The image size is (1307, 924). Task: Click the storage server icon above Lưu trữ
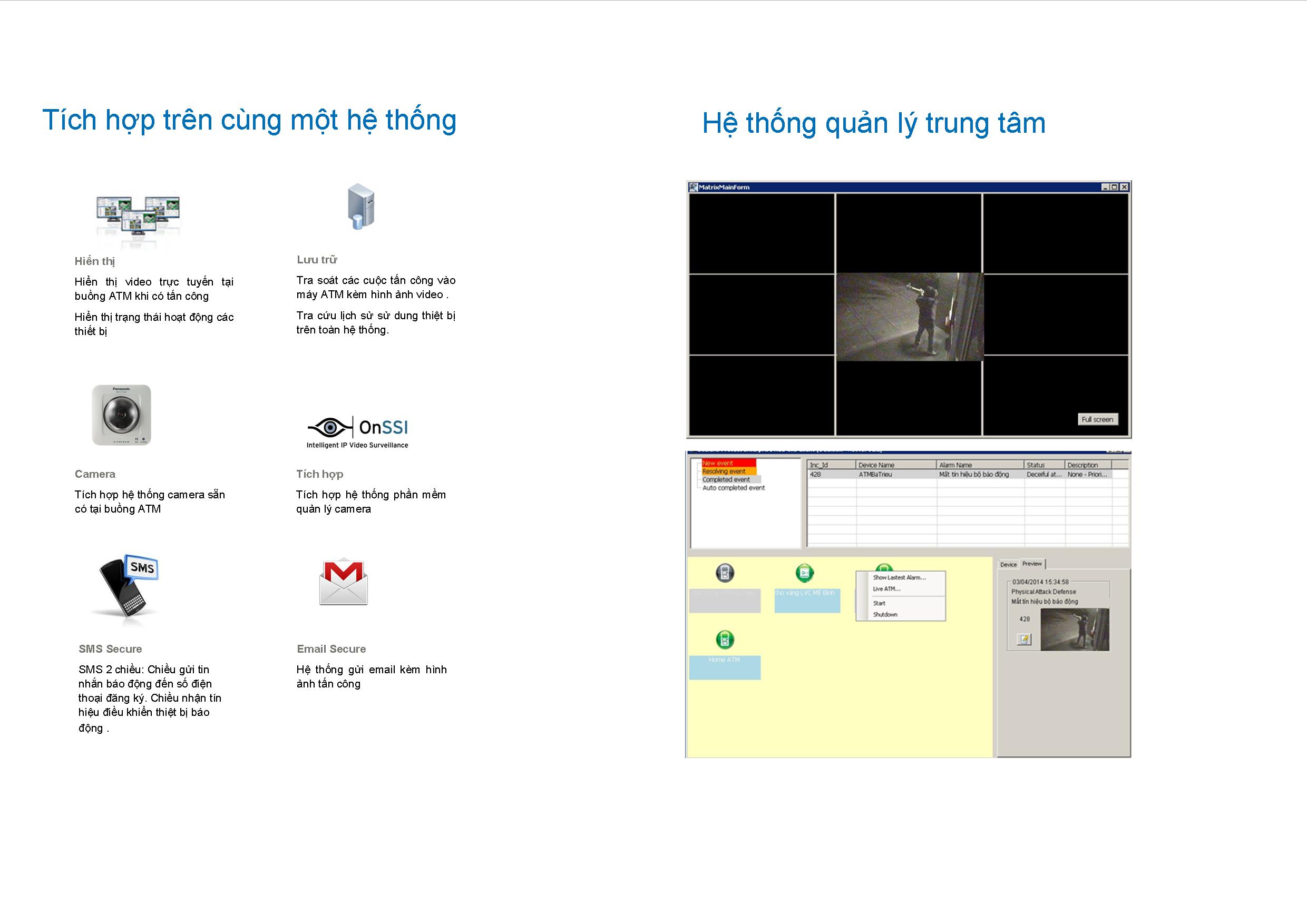[361, 206]
